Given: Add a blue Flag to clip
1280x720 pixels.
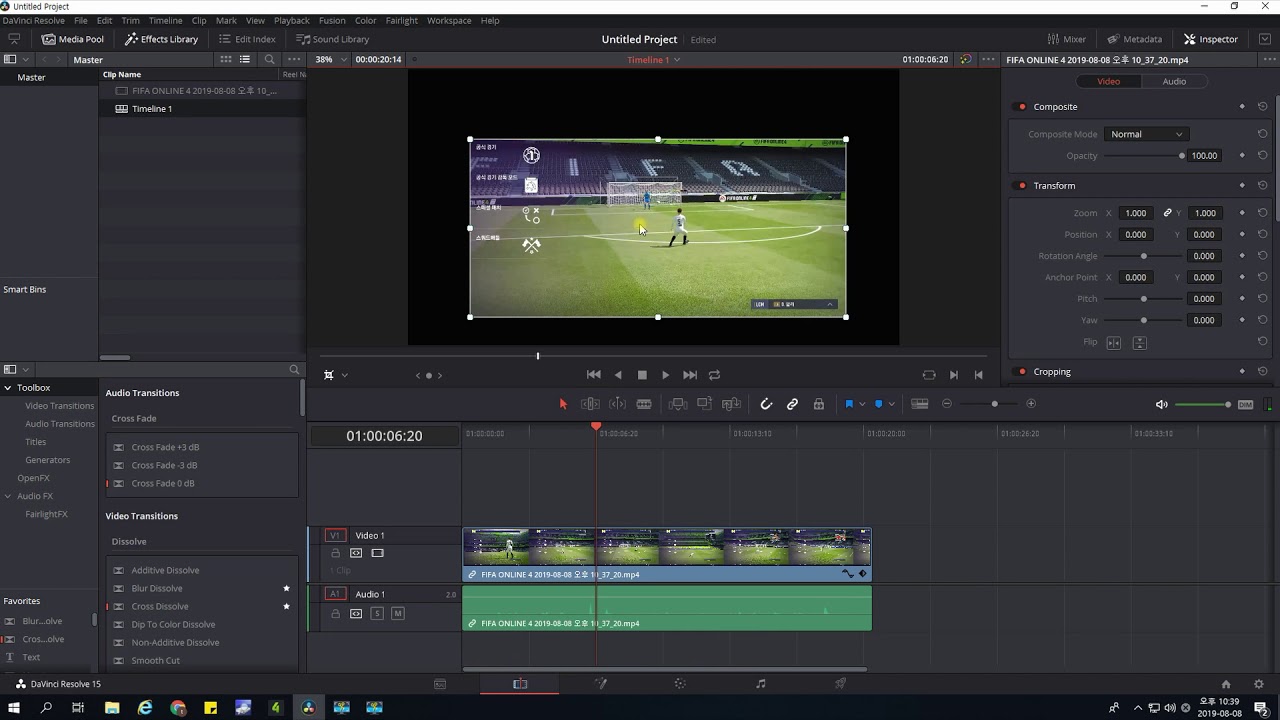Looking at the screenshot, I should (x=849, y=404).
